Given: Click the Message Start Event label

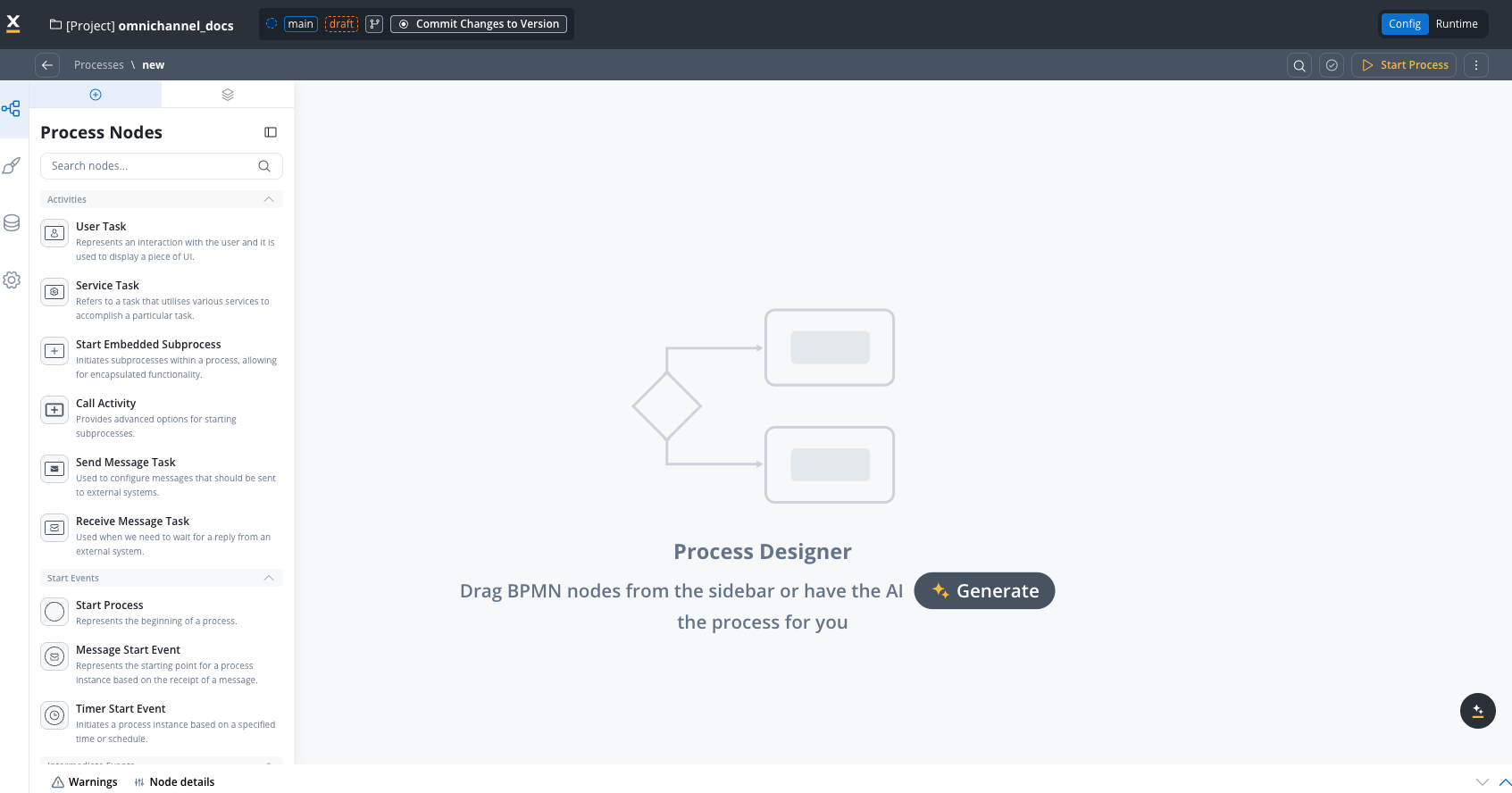Looking at the screenshot, I should (128, 650).
